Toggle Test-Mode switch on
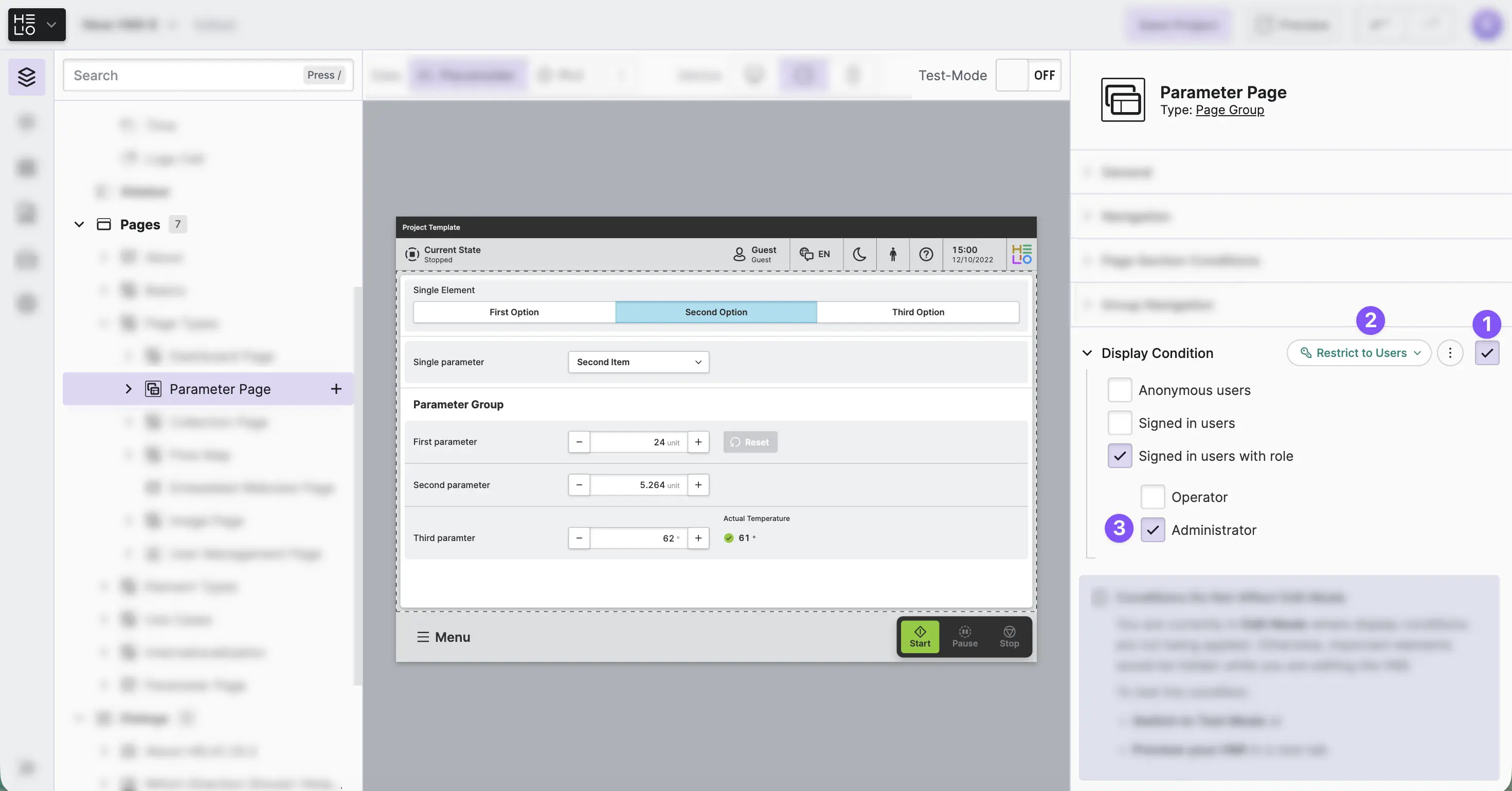This screenshot has height=791, width=1512. 1028,75
